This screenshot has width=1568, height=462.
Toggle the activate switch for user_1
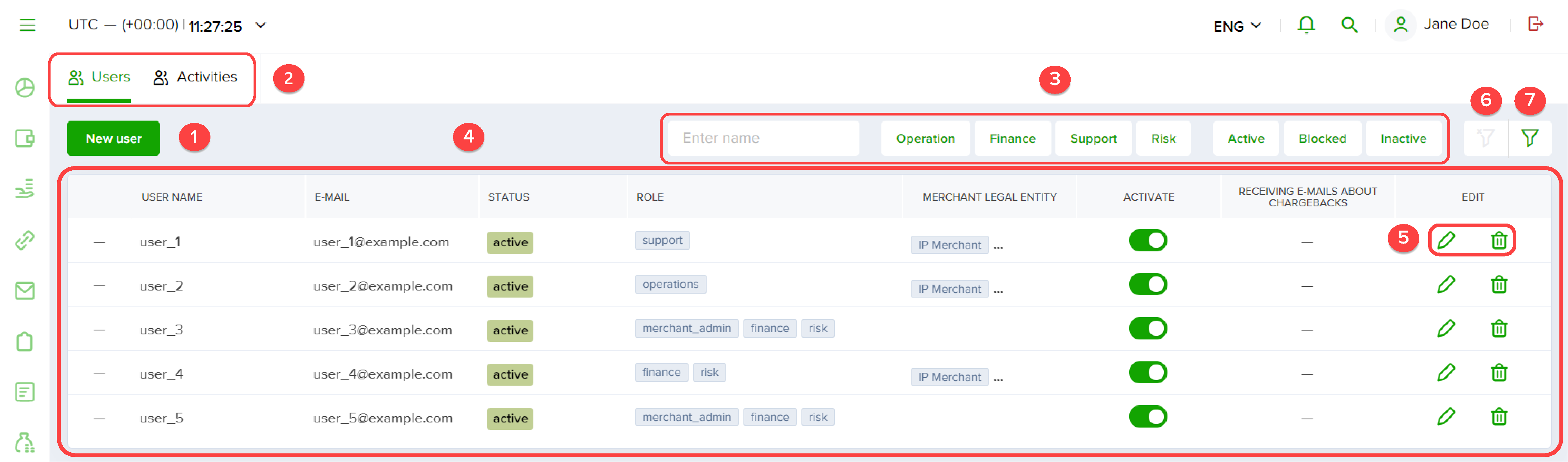coord(1147,241)
